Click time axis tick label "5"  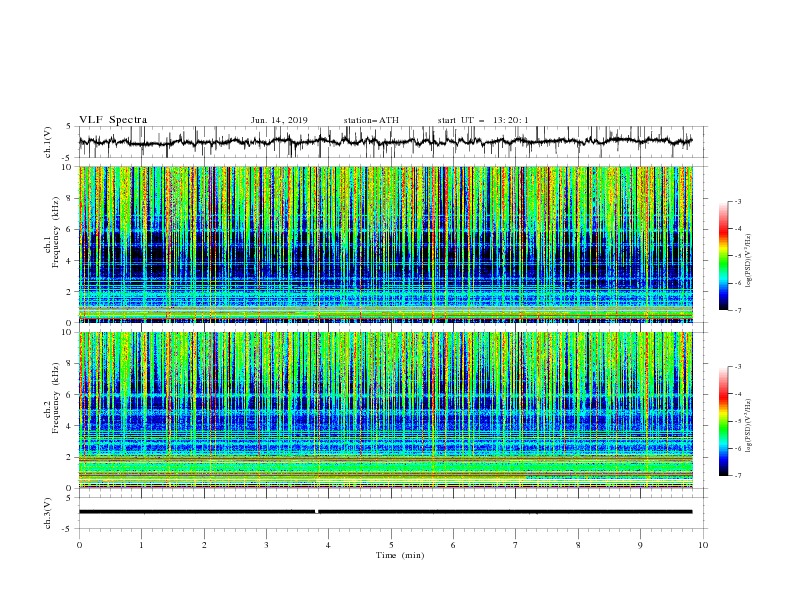(391, 545)
